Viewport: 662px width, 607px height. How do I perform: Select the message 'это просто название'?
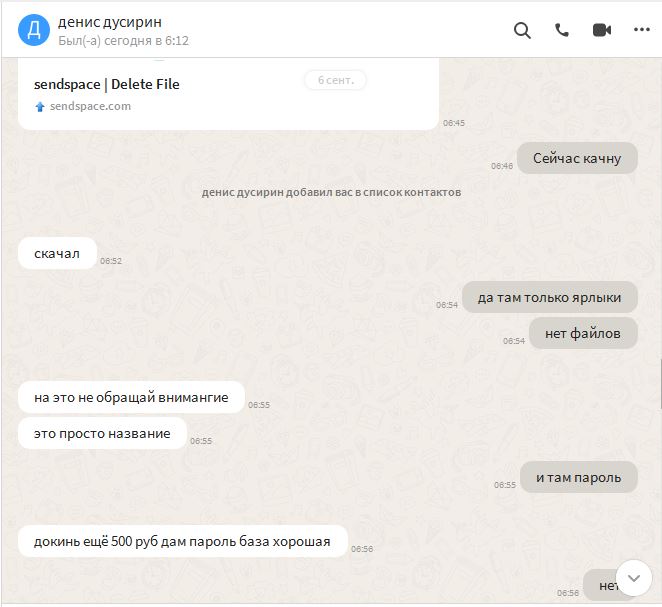tap(102, 433)
